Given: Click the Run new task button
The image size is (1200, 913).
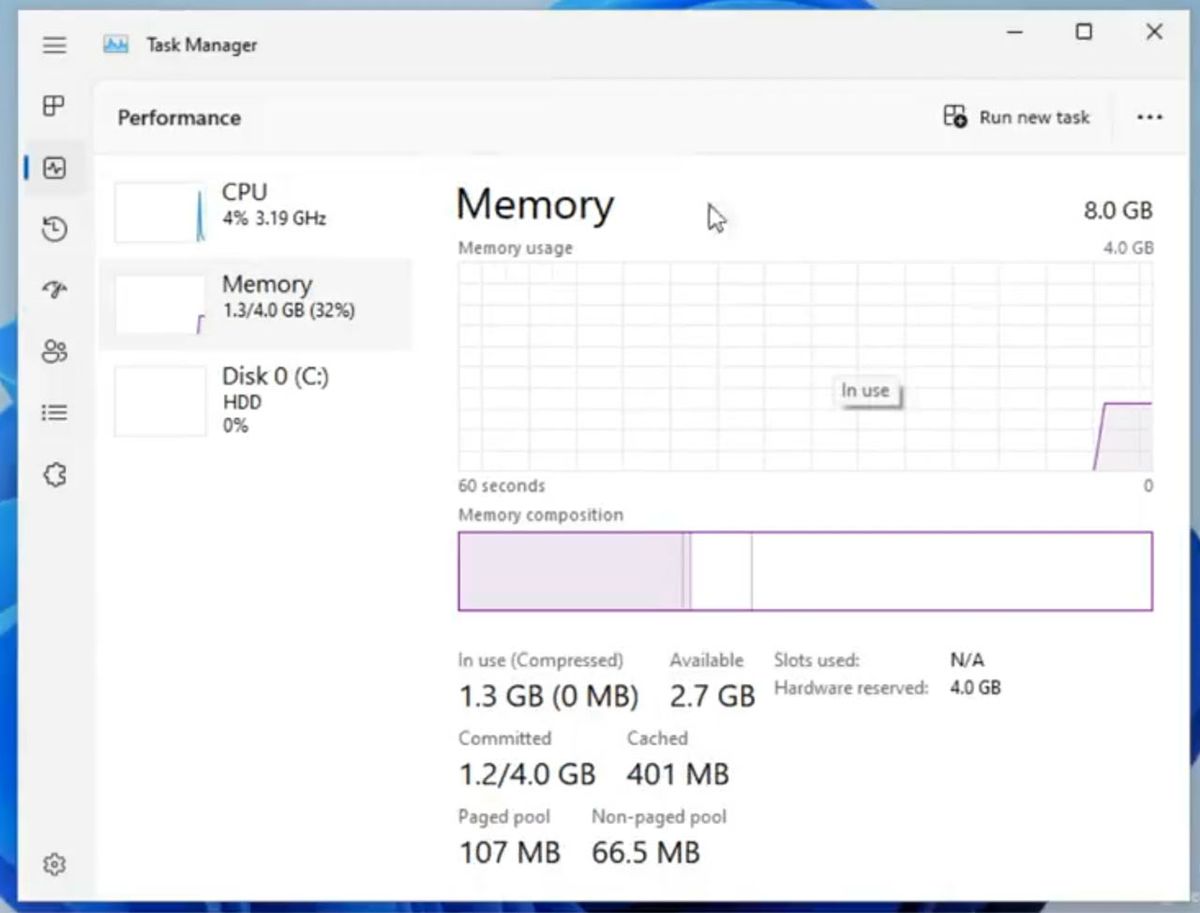Looking at the screenshot, I should tap(1016, 117).
